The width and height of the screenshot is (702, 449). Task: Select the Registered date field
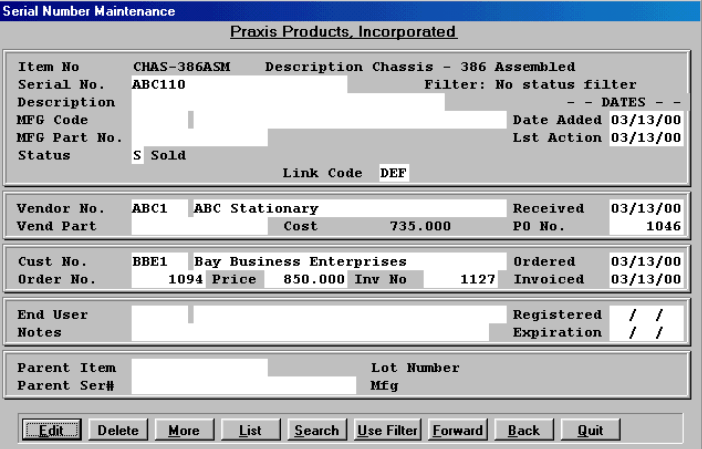point(647,315)
